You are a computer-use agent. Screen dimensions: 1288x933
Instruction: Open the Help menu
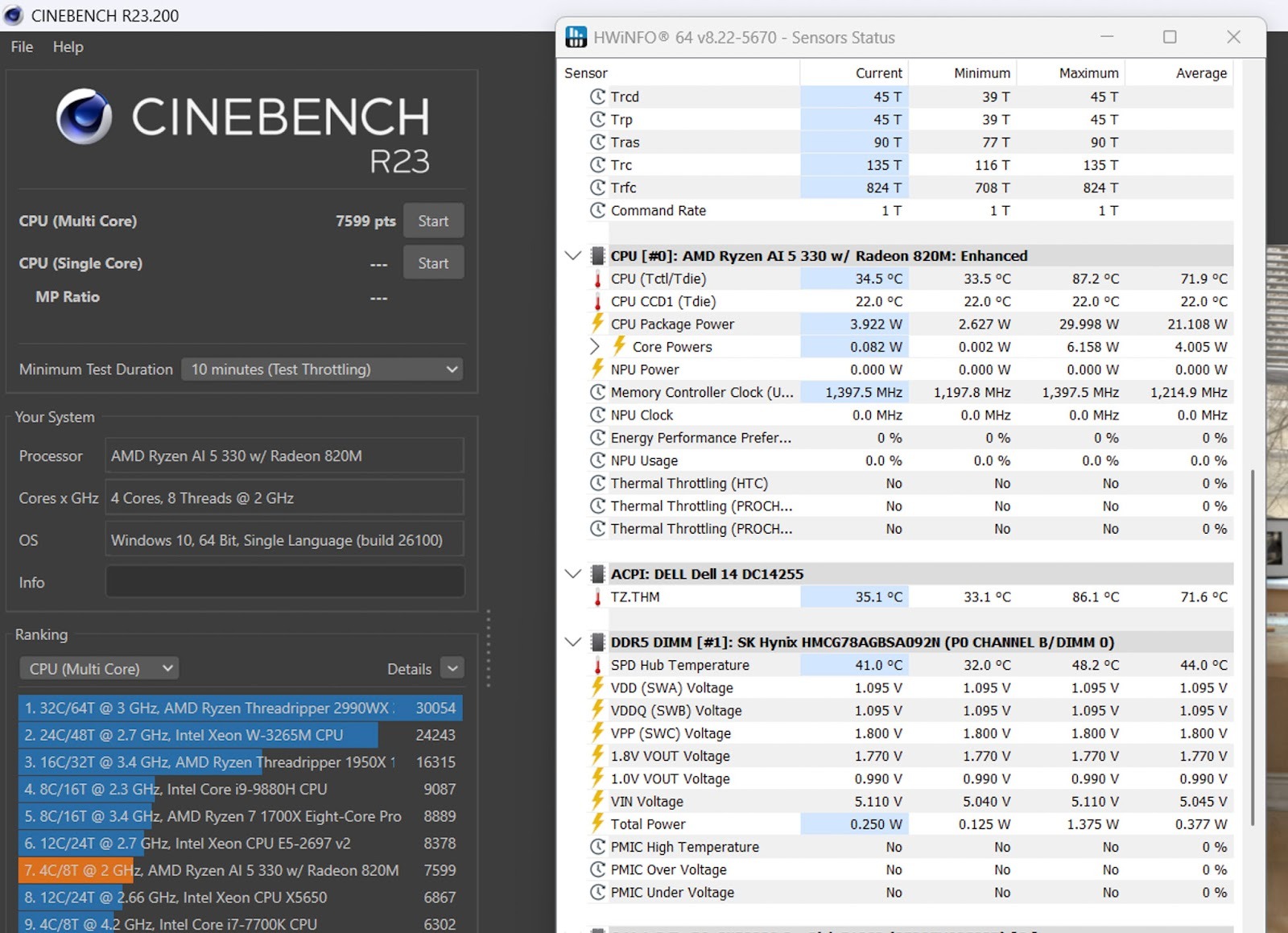pos(68,47)
